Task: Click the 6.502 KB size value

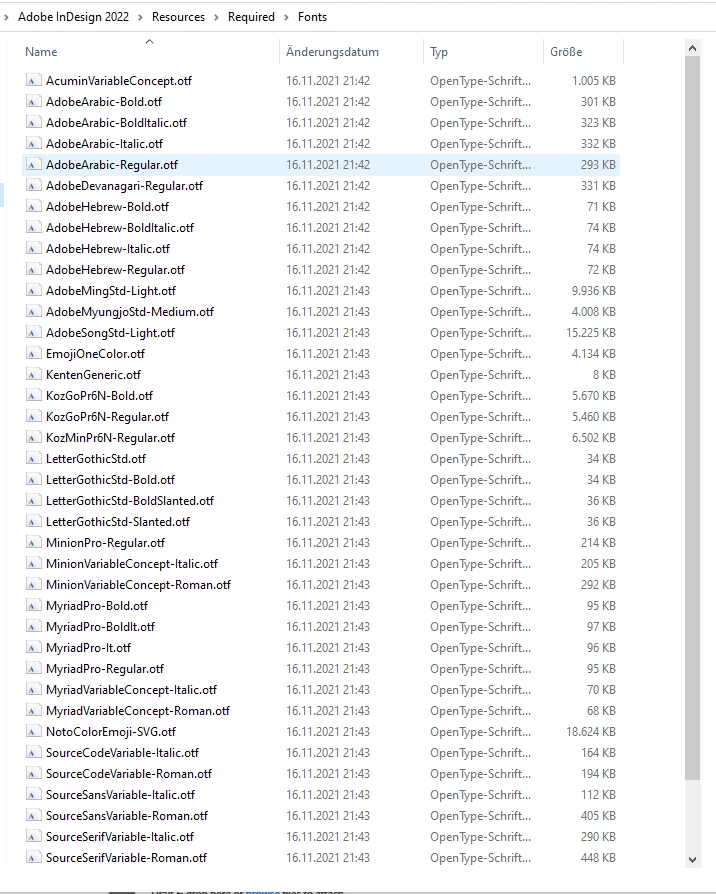Action: (594, 438)
